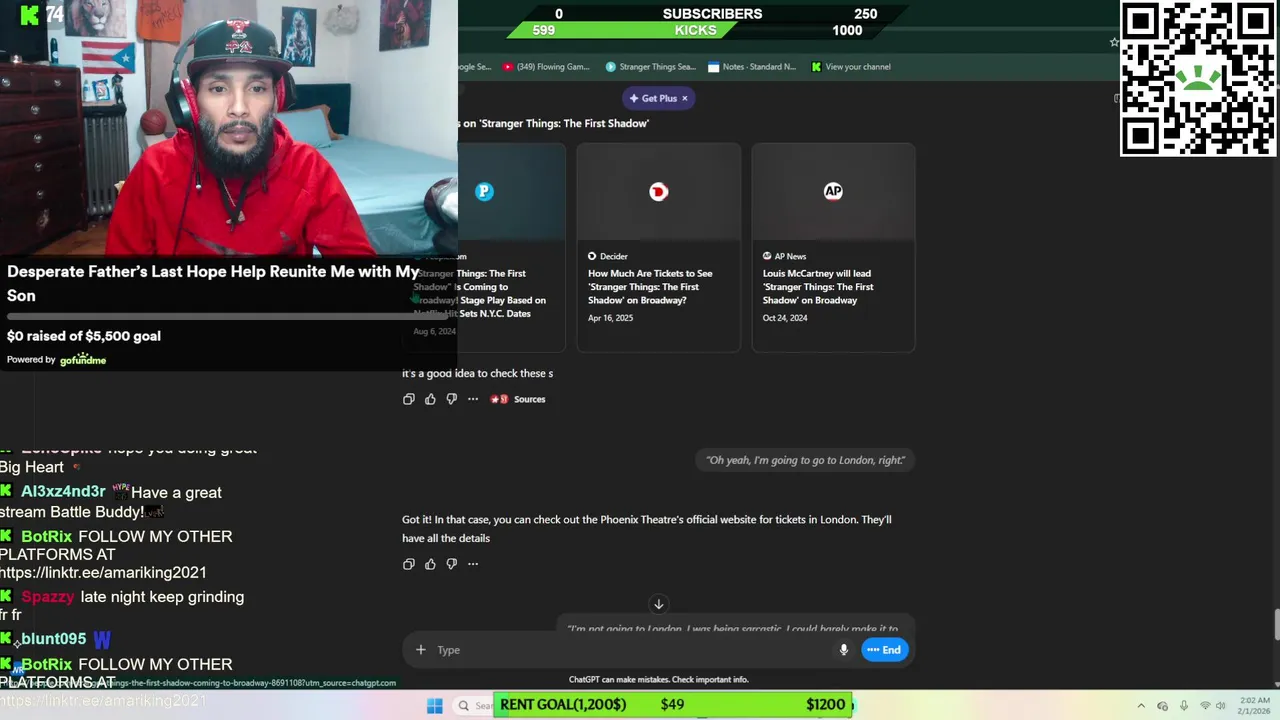
Task: Click Spazzy username in chat
Action: click(48, 597)
